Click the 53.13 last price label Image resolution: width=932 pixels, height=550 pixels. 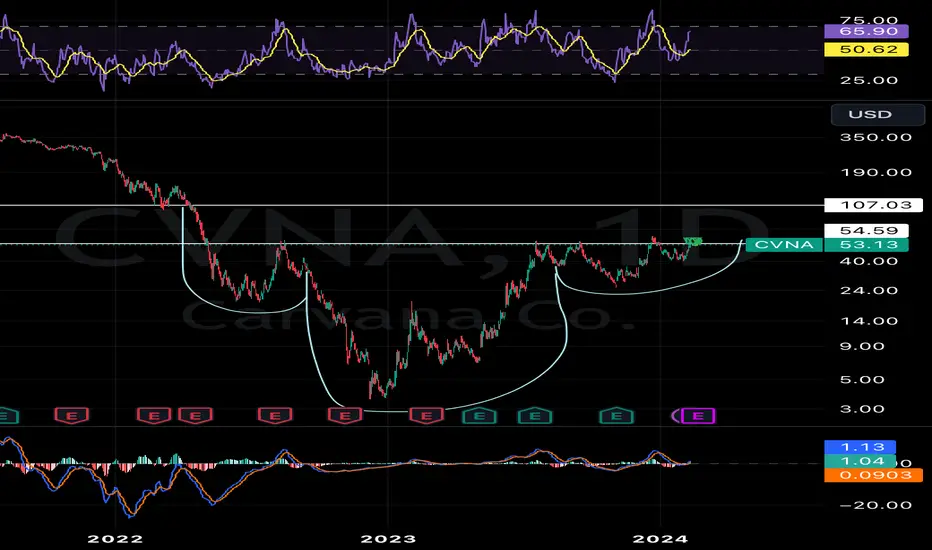click(866, 245)
